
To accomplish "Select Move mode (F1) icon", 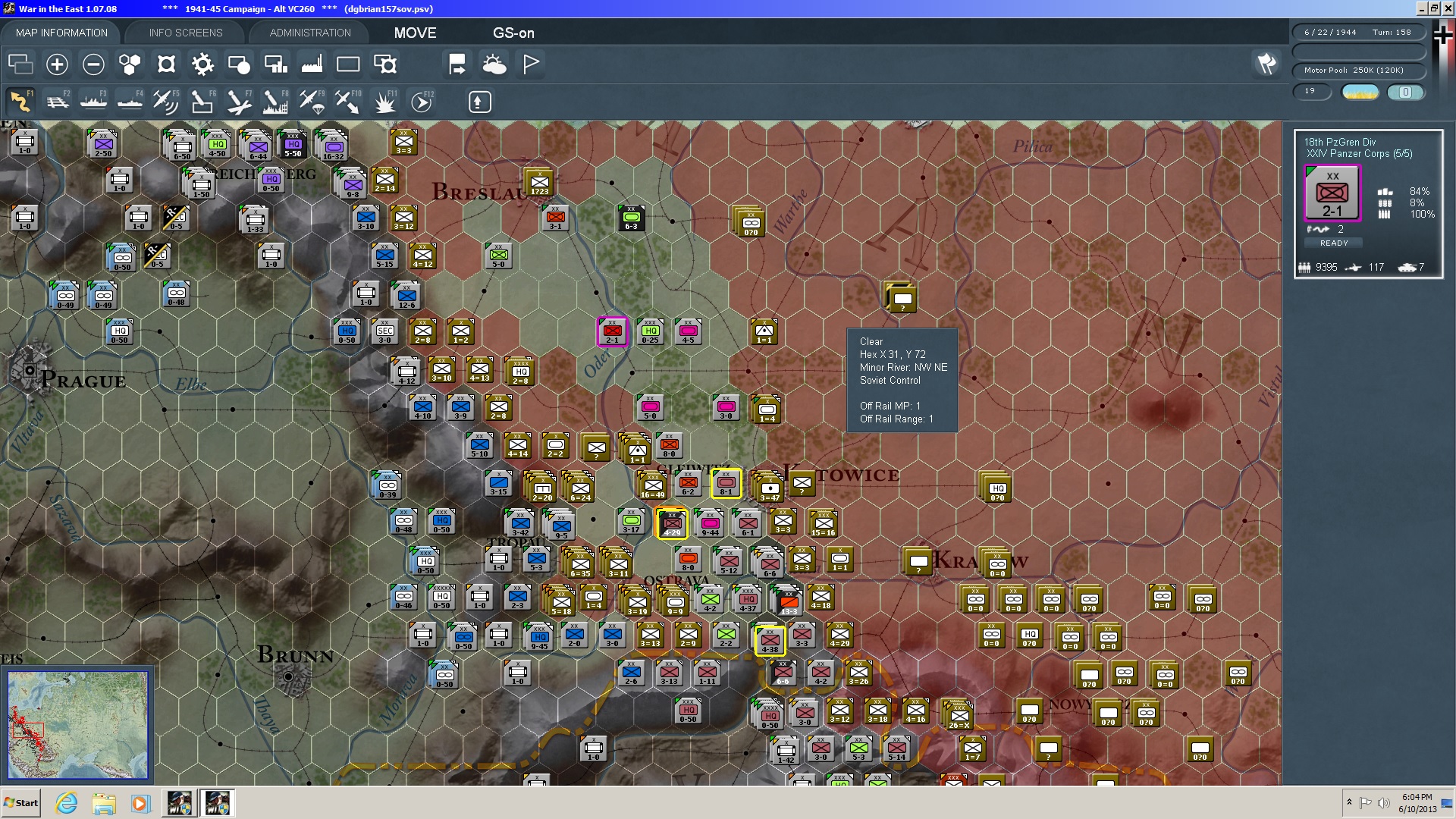I will pyautogui.click(x=20, y=102).
